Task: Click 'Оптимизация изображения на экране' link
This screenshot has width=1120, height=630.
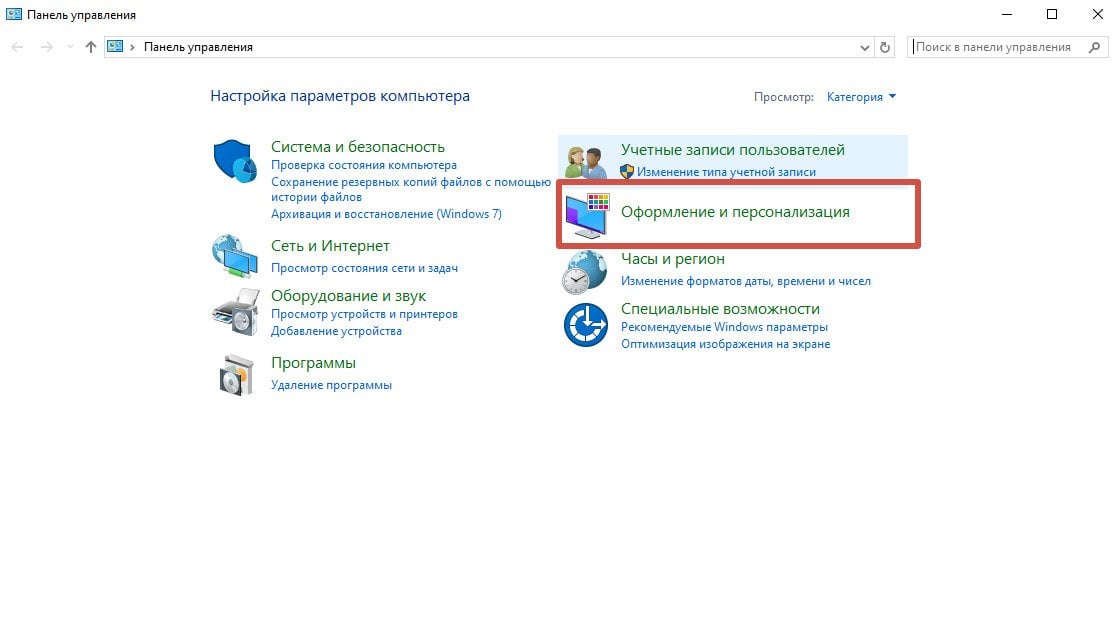Action: pyautogui.click(x=726, y=344)
